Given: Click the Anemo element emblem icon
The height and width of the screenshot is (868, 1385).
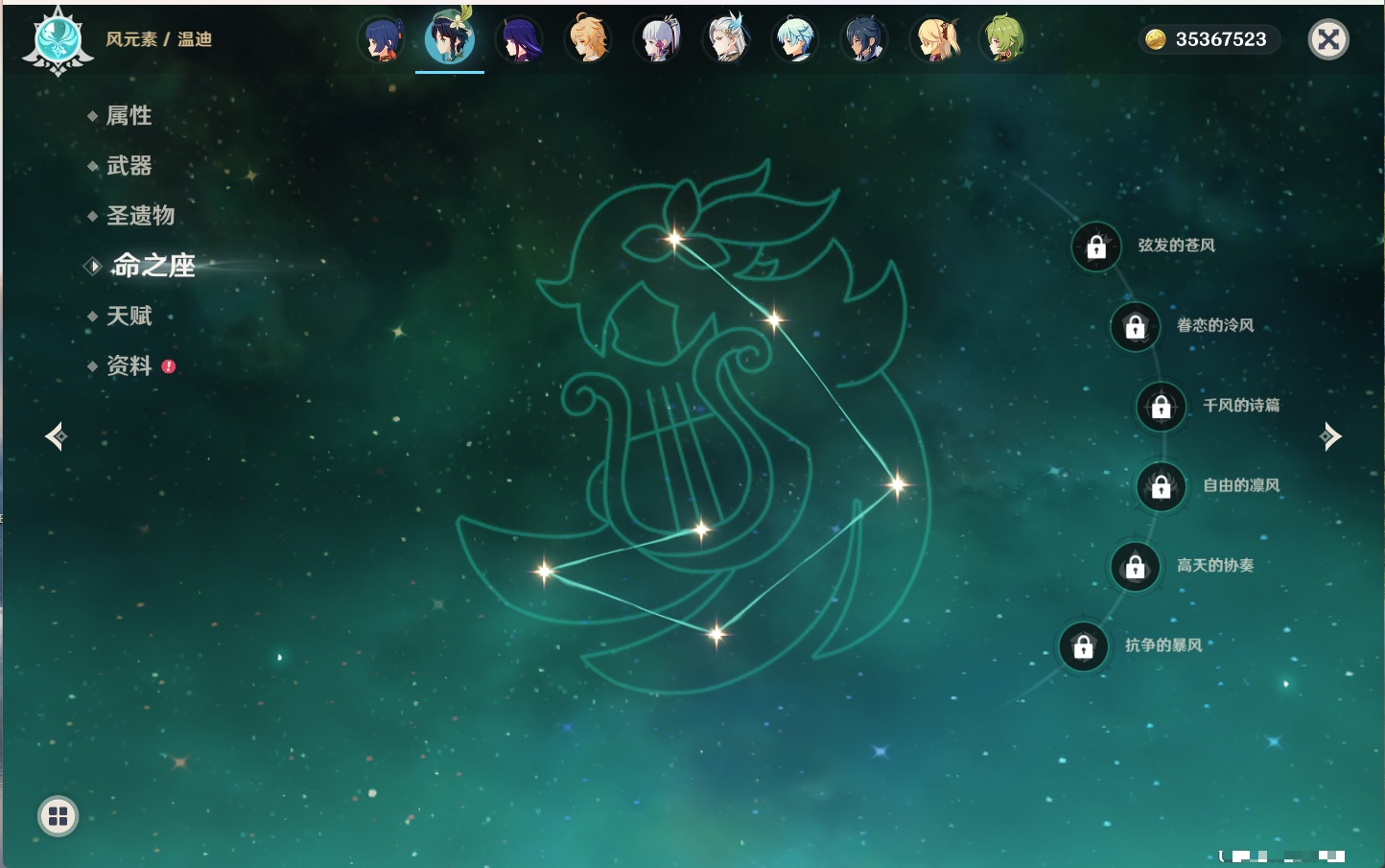Looking at the screenshot, I should 58,40.
